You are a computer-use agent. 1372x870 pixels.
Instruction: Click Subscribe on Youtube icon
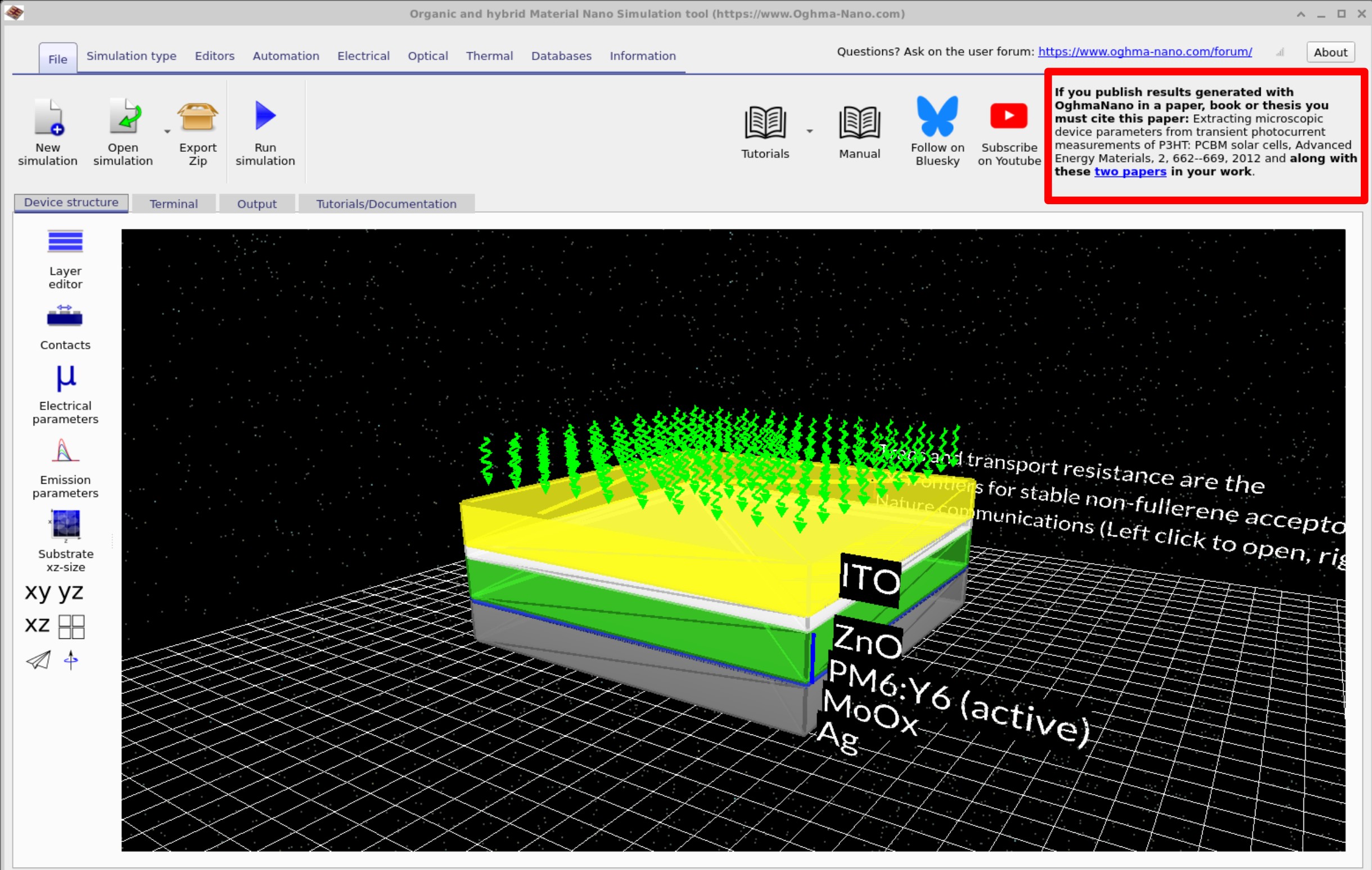1009,116
